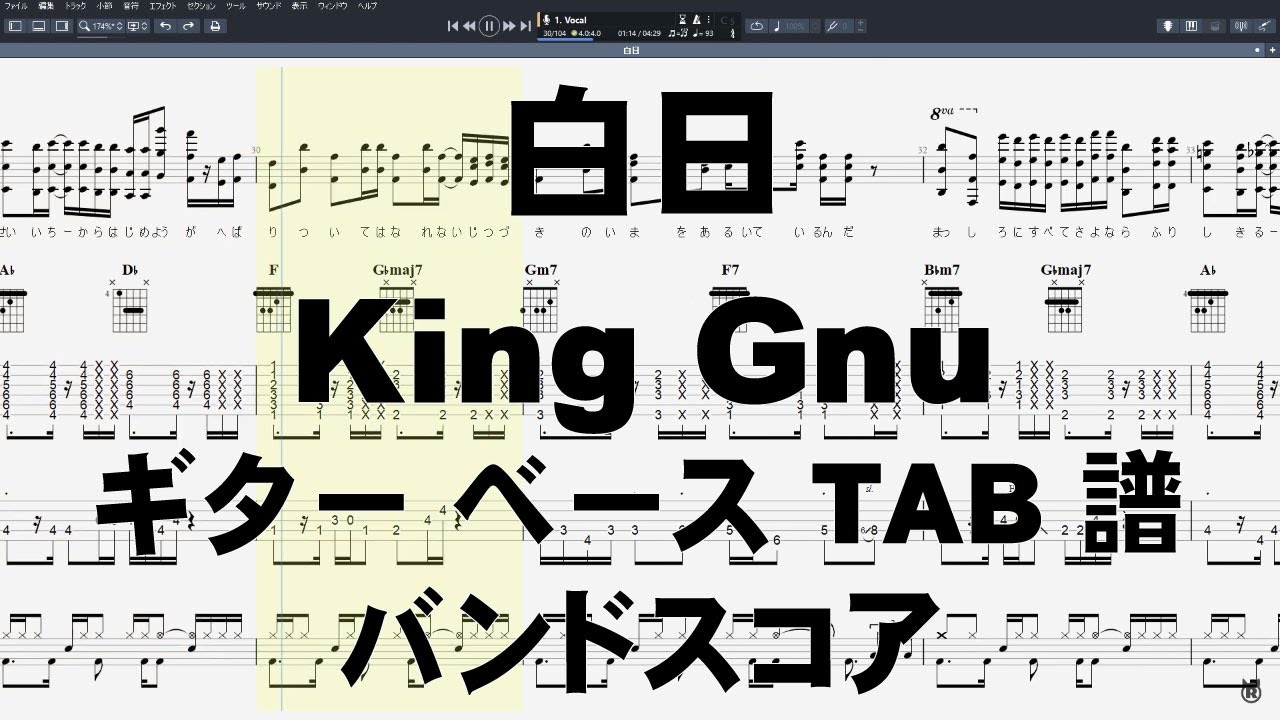Open the サウンド menu
The height and width of the screenshot is (720, 1280).
click(269, 6)
